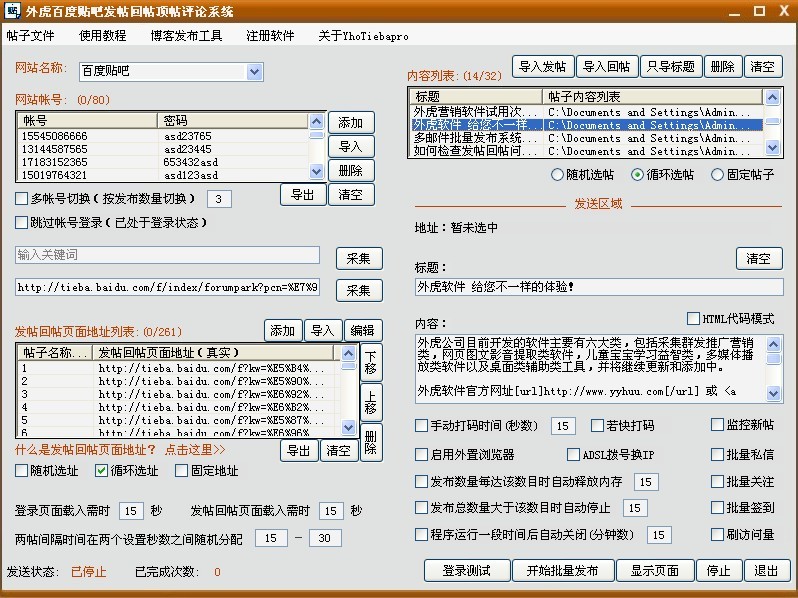Click address list scroll down arrow
This screenshot has width=798, height=598.
pos(349,428)
